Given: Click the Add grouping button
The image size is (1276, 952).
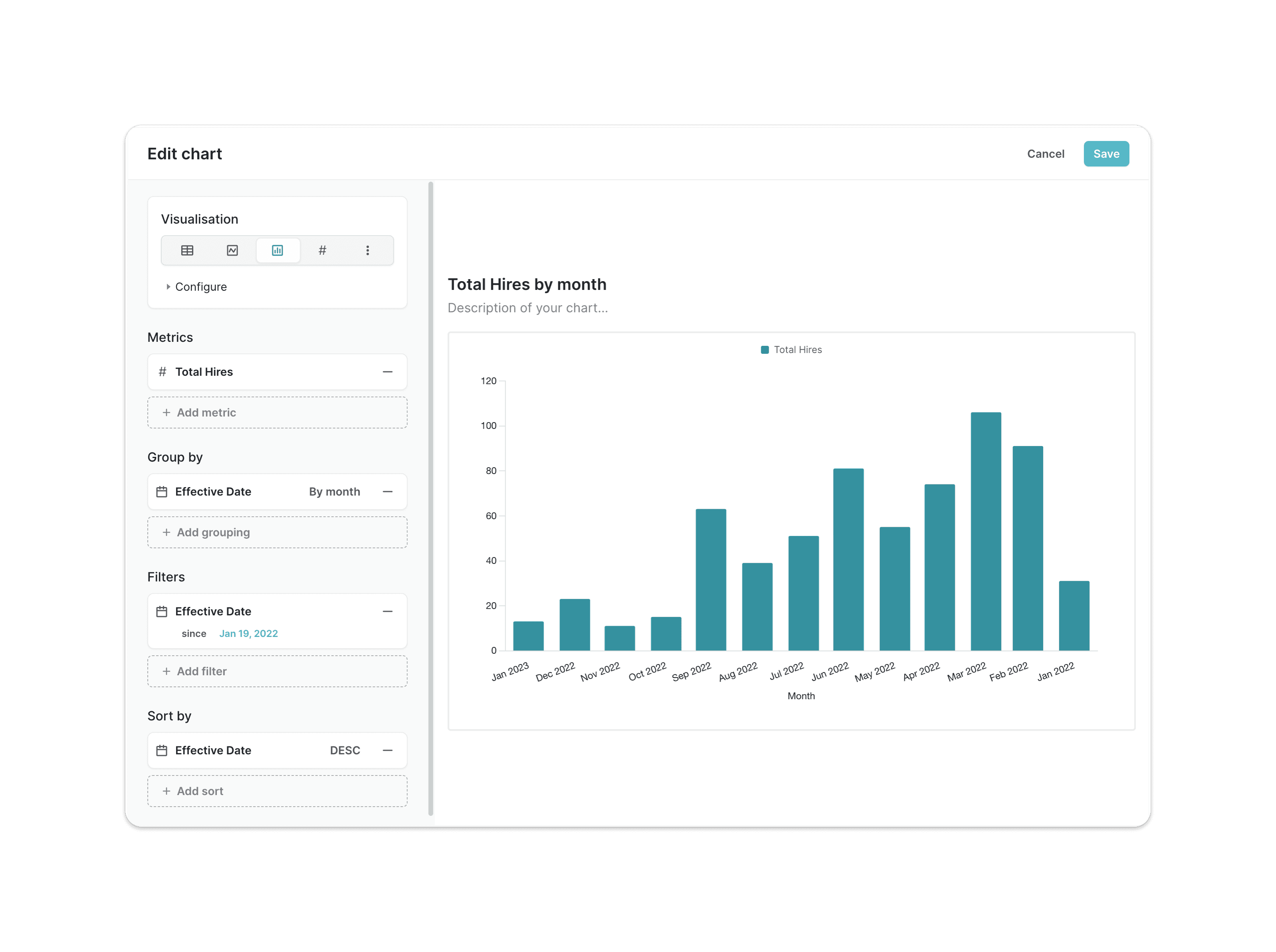Looking at the screenshot, I should 277,532.
